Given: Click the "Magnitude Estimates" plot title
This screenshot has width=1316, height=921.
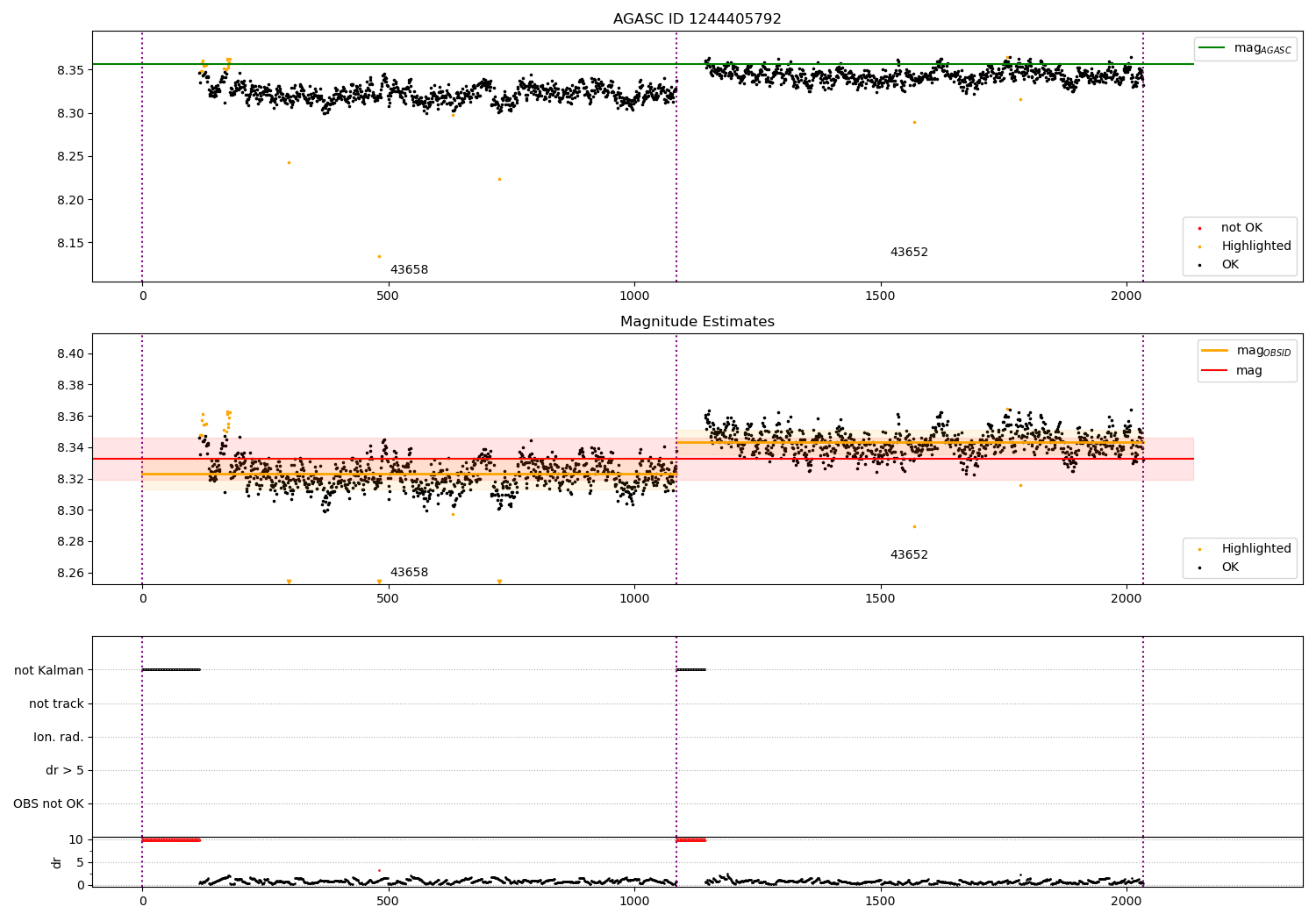Looking at the screenshot, I should [697, 321].
